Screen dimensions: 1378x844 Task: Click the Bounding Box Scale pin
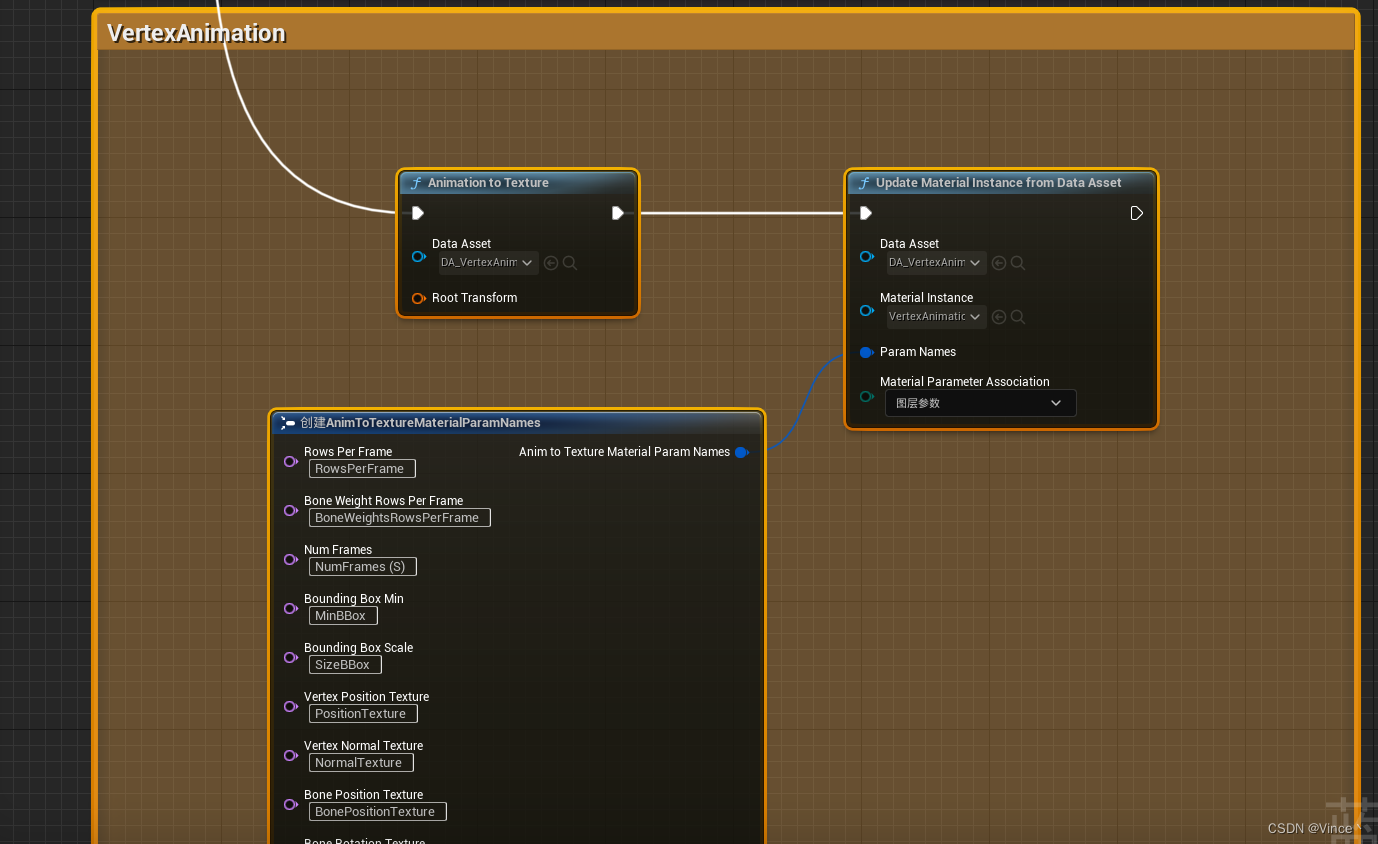click(291, 658)
